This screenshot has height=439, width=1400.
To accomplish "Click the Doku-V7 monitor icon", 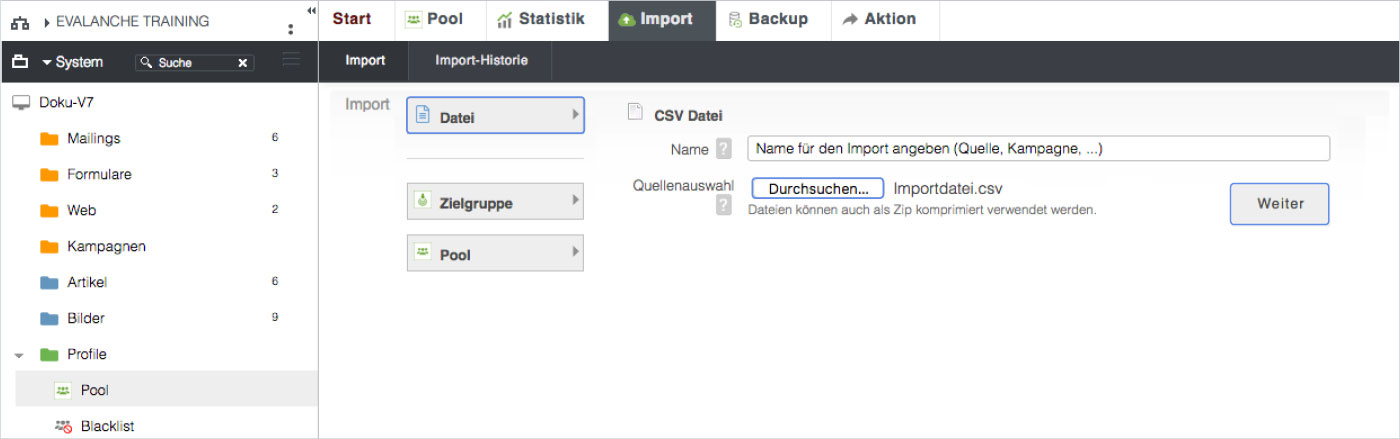I will click(21, 102).
